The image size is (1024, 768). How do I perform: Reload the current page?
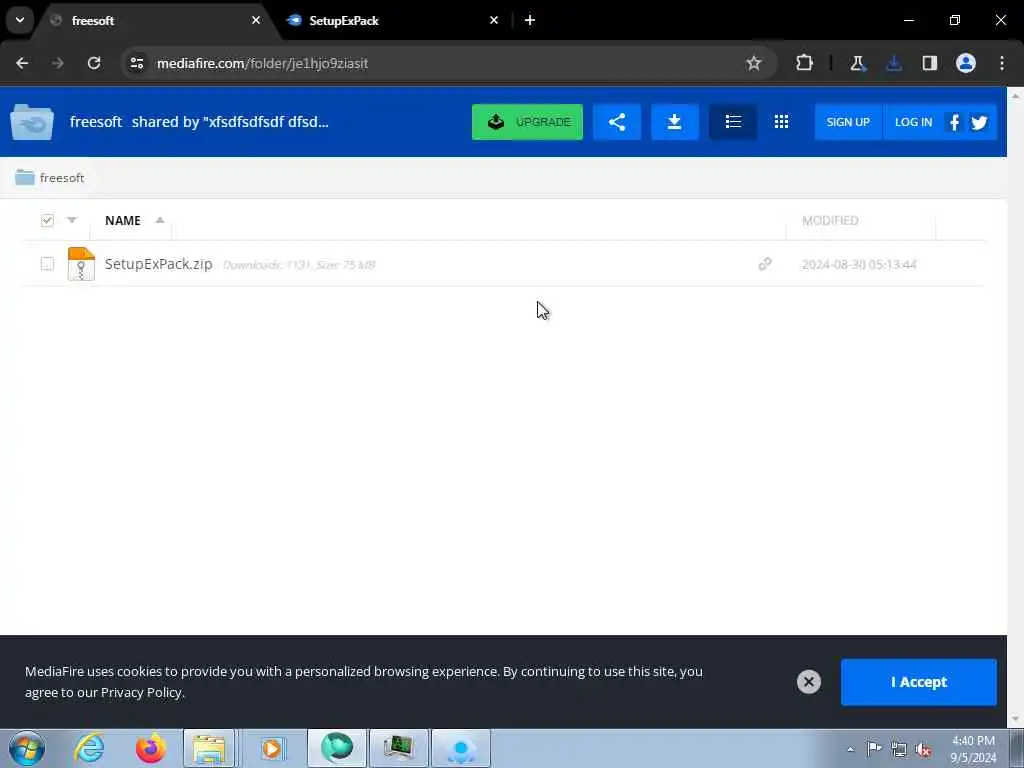coord(94,63)
